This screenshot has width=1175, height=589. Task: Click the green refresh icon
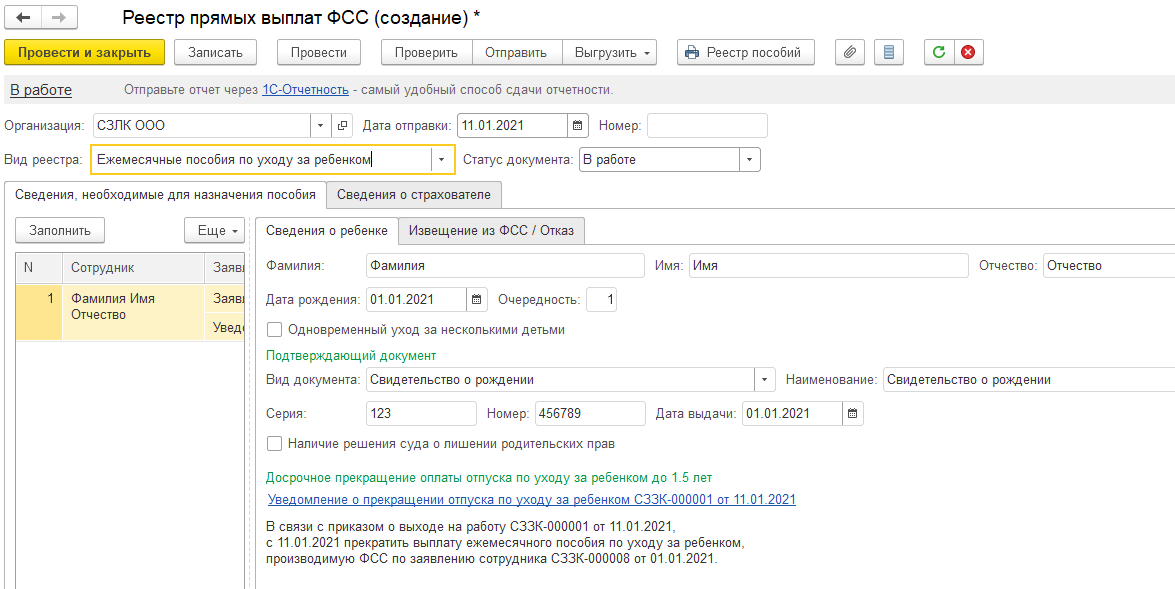938,52
